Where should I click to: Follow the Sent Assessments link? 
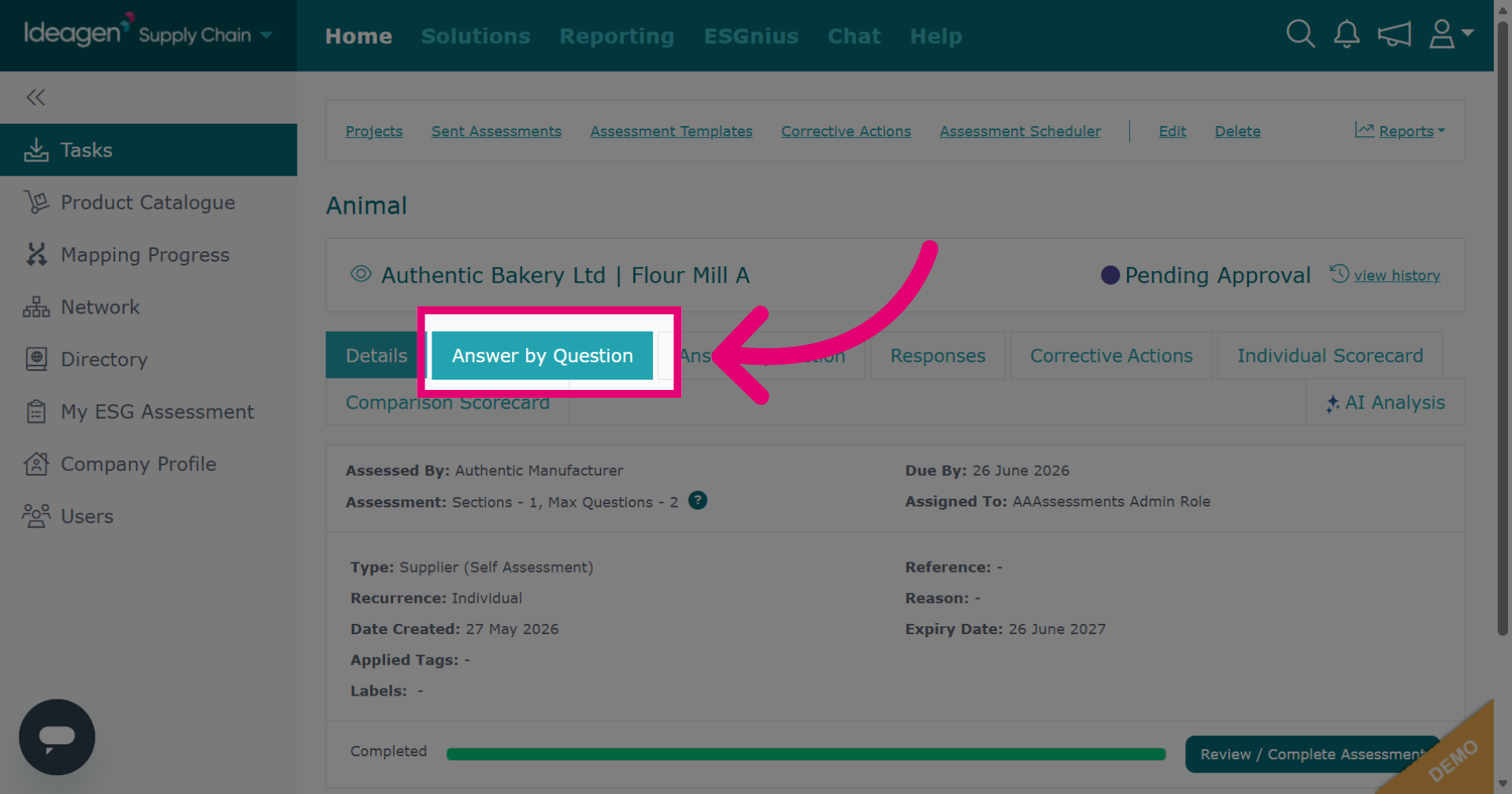pos(496,132)
